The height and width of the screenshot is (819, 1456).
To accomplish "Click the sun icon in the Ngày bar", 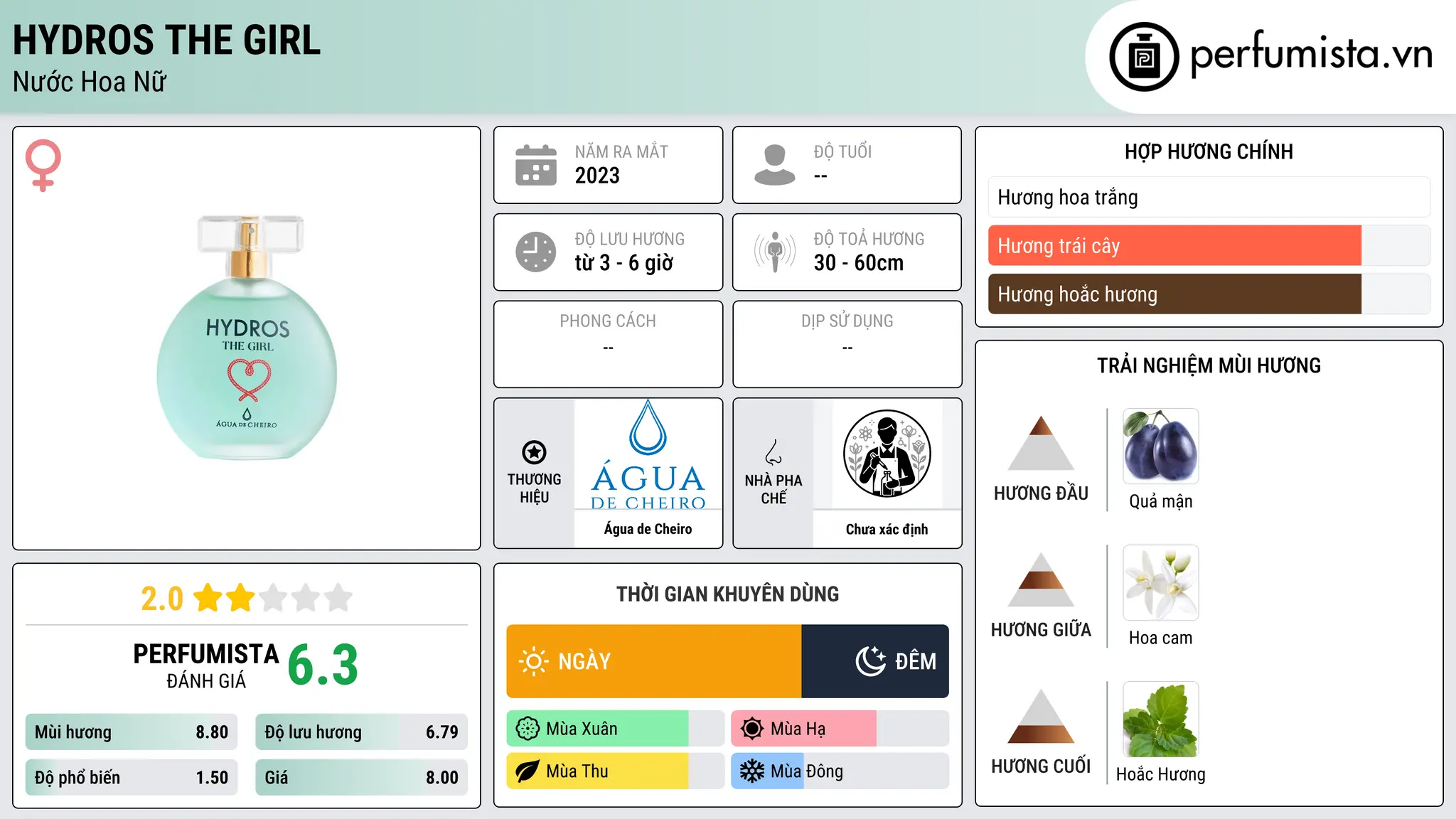I will [533, 661].
